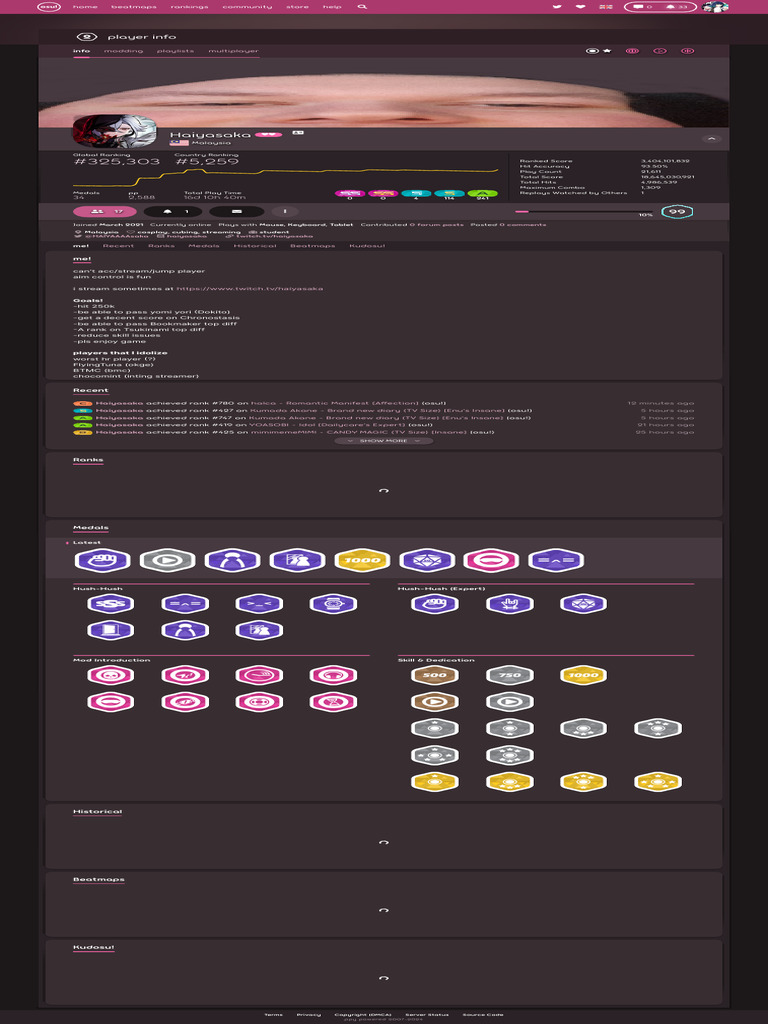Click the green A grade count badge

[x=483, y=193]
